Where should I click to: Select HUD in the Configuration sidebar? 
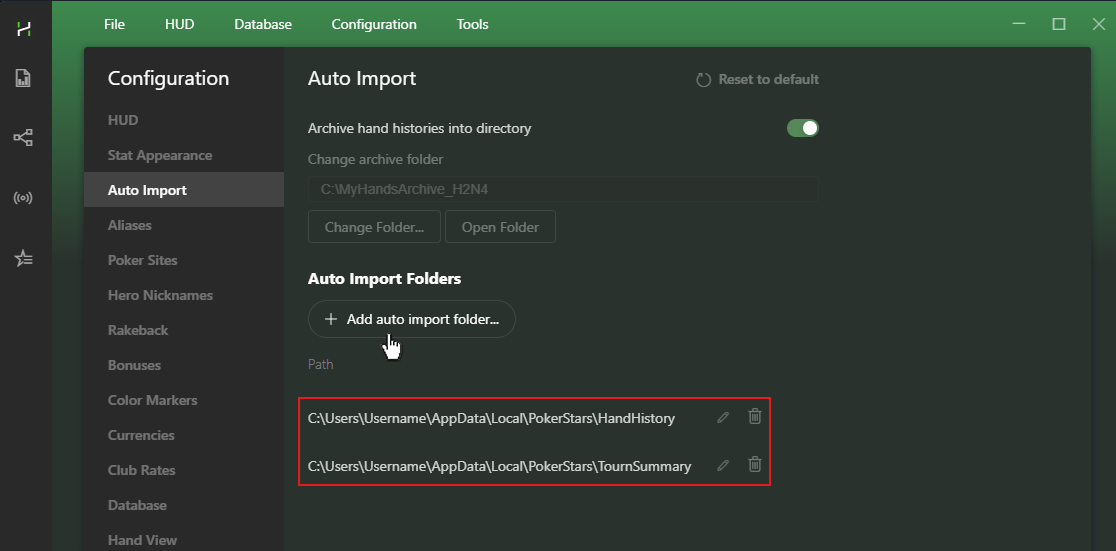[x=184, y=120]
